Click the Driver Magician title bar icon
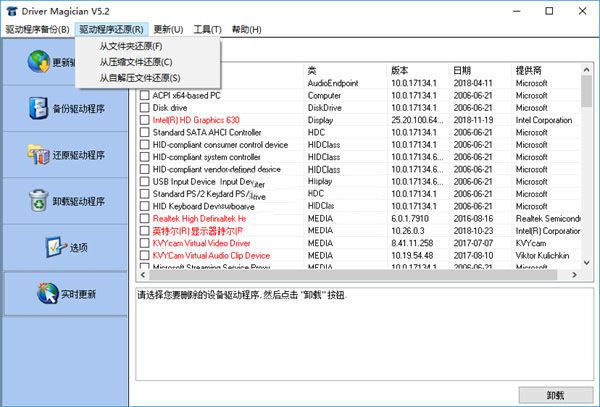This screenshot has width=600, height=407. 11,10
